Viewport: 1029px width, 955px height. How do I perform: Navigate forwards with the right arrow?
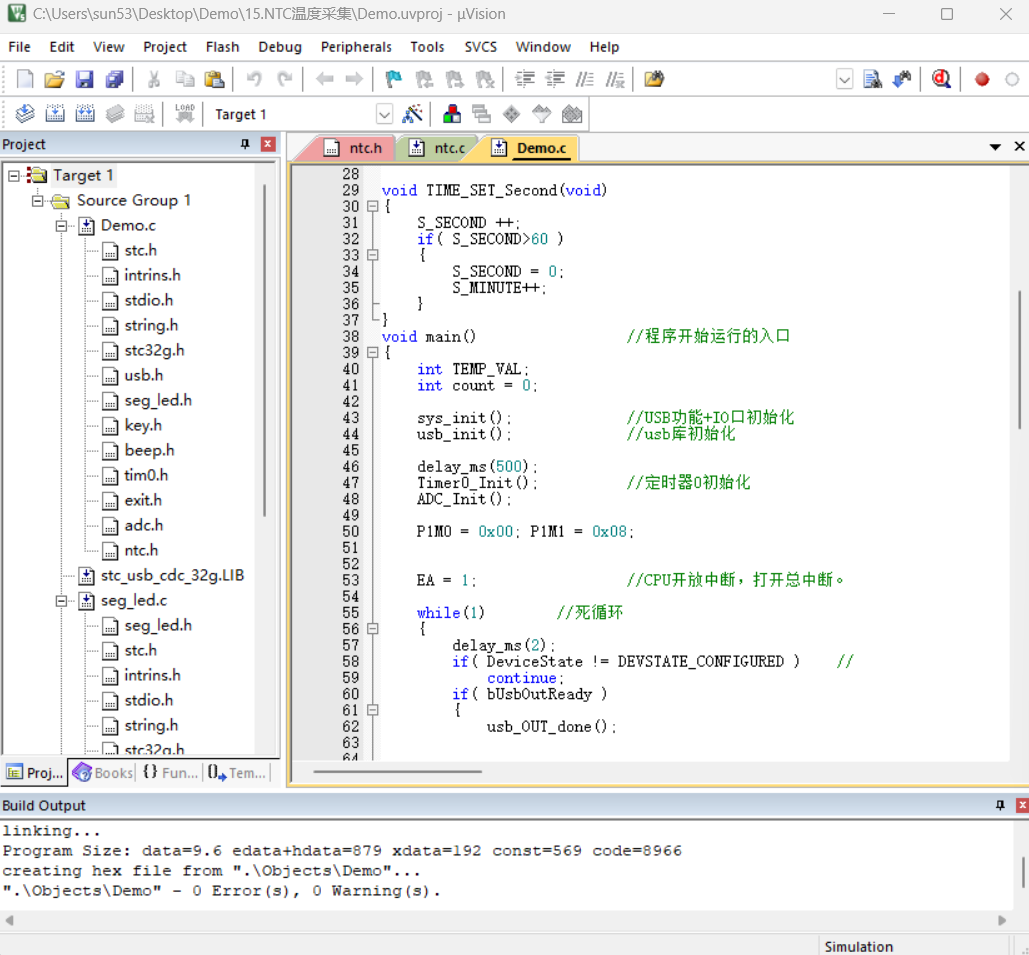point(354,79)
